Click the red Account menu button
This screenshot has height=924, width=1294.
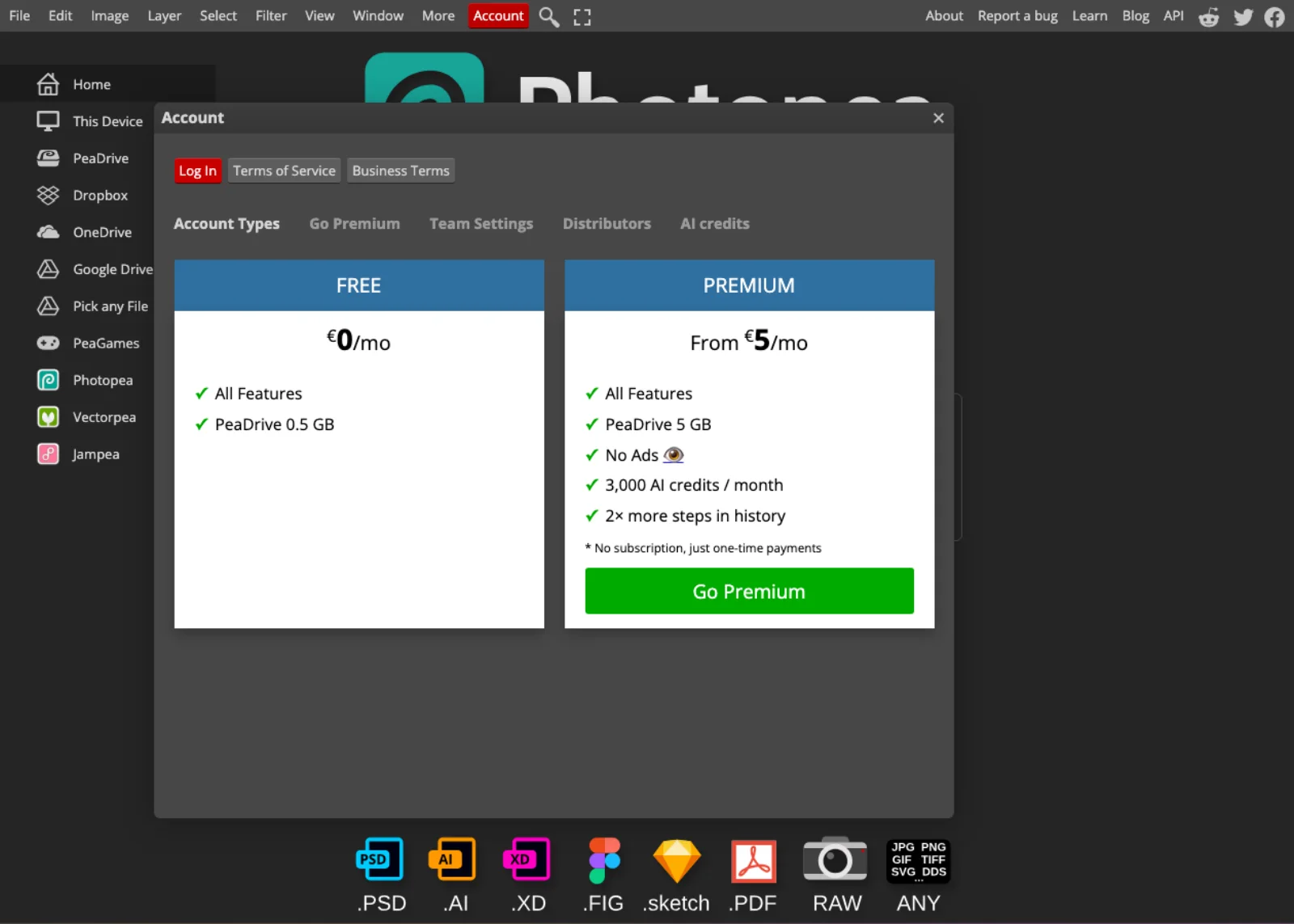click(498, 16)
